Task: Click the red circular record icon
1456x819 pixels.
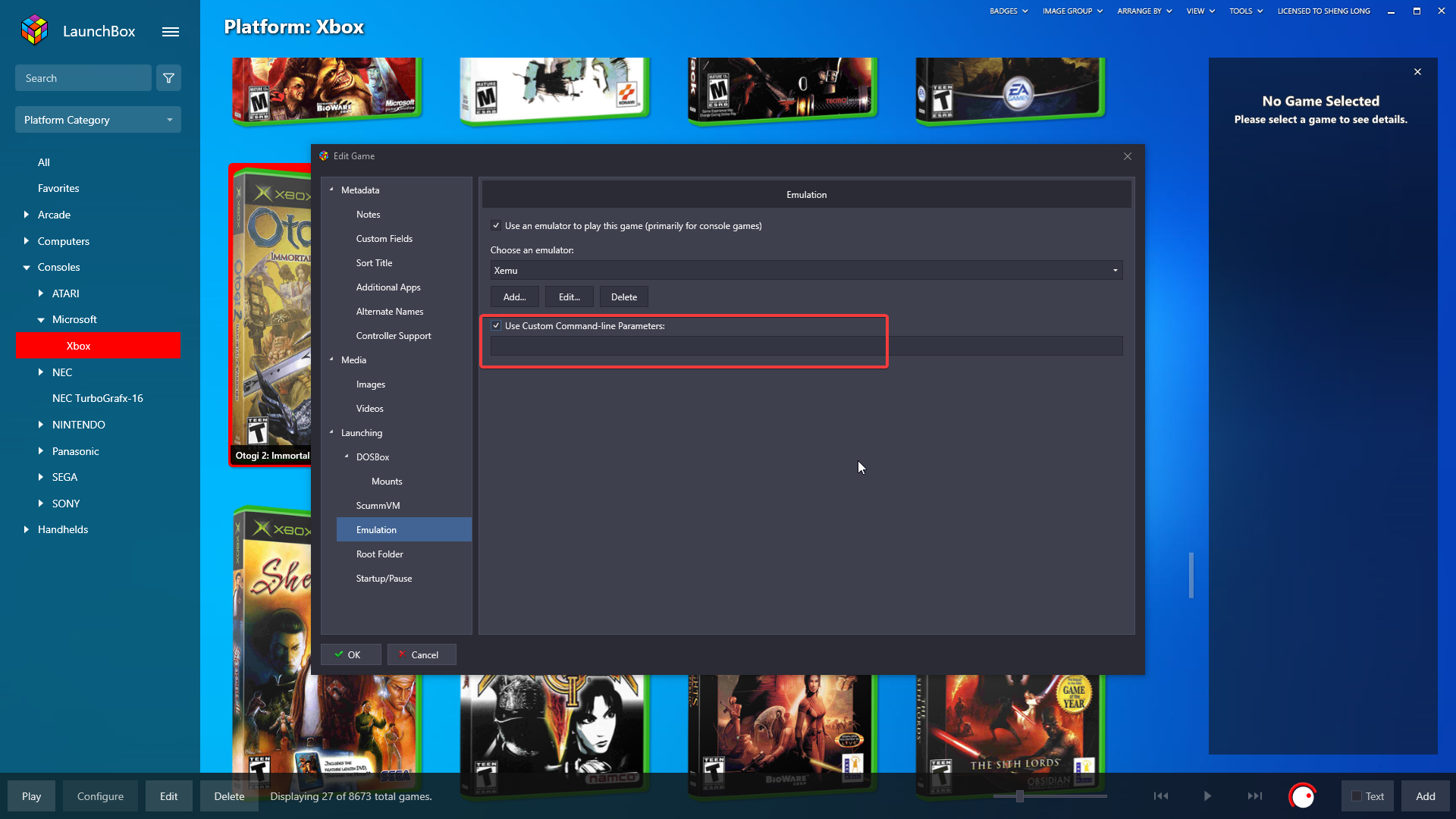Action: (x=1302, y=795)
